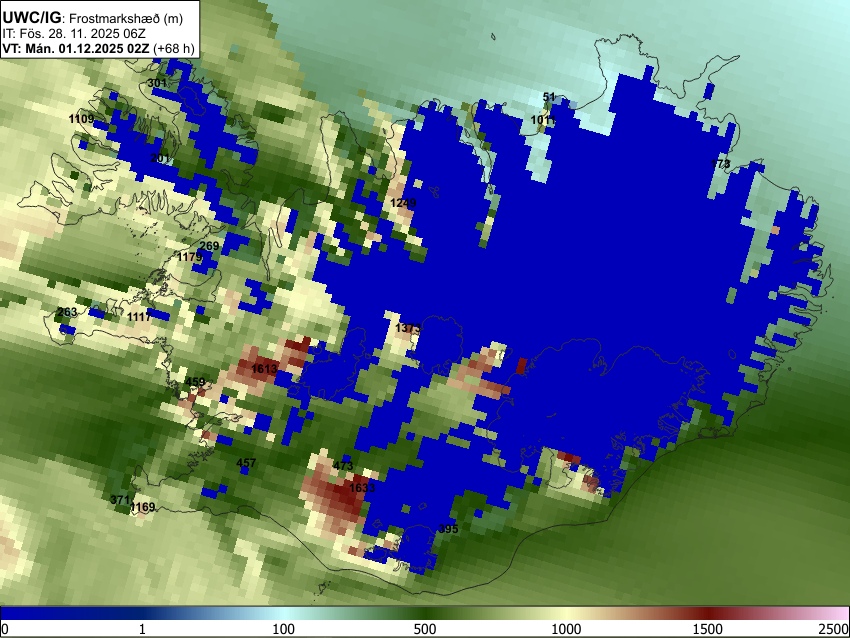Image resolution: width=850 pixels, height=638 pixels.
Task: Click the legend tick label "1500"
Action: pyautogui.click(x=708, y=629)
